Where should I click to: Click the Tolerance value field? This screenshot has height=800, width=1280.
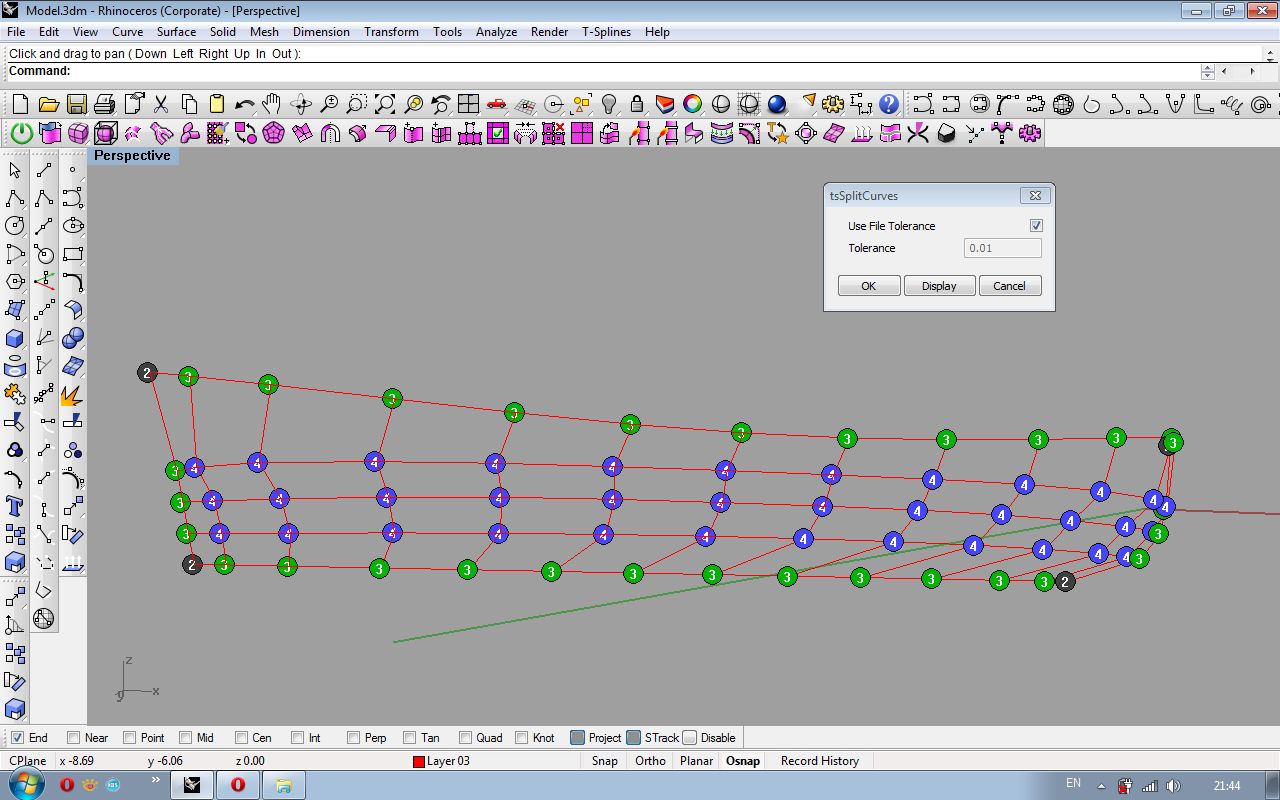[x=1002, y=248]
